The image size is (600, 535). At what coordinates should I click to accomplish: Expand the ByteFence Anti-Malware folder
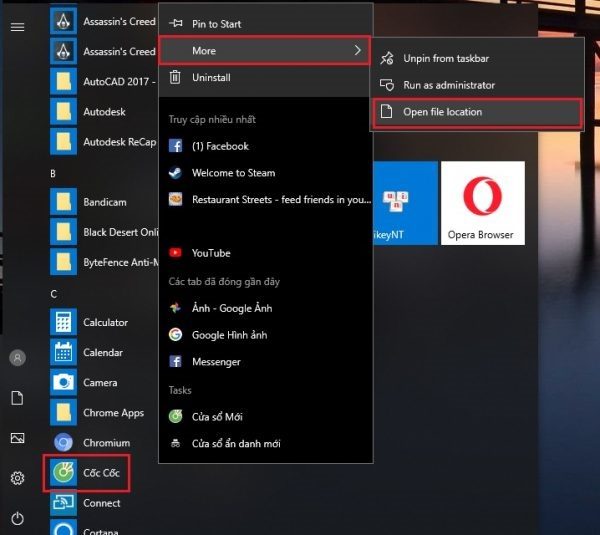coord(103,262)
